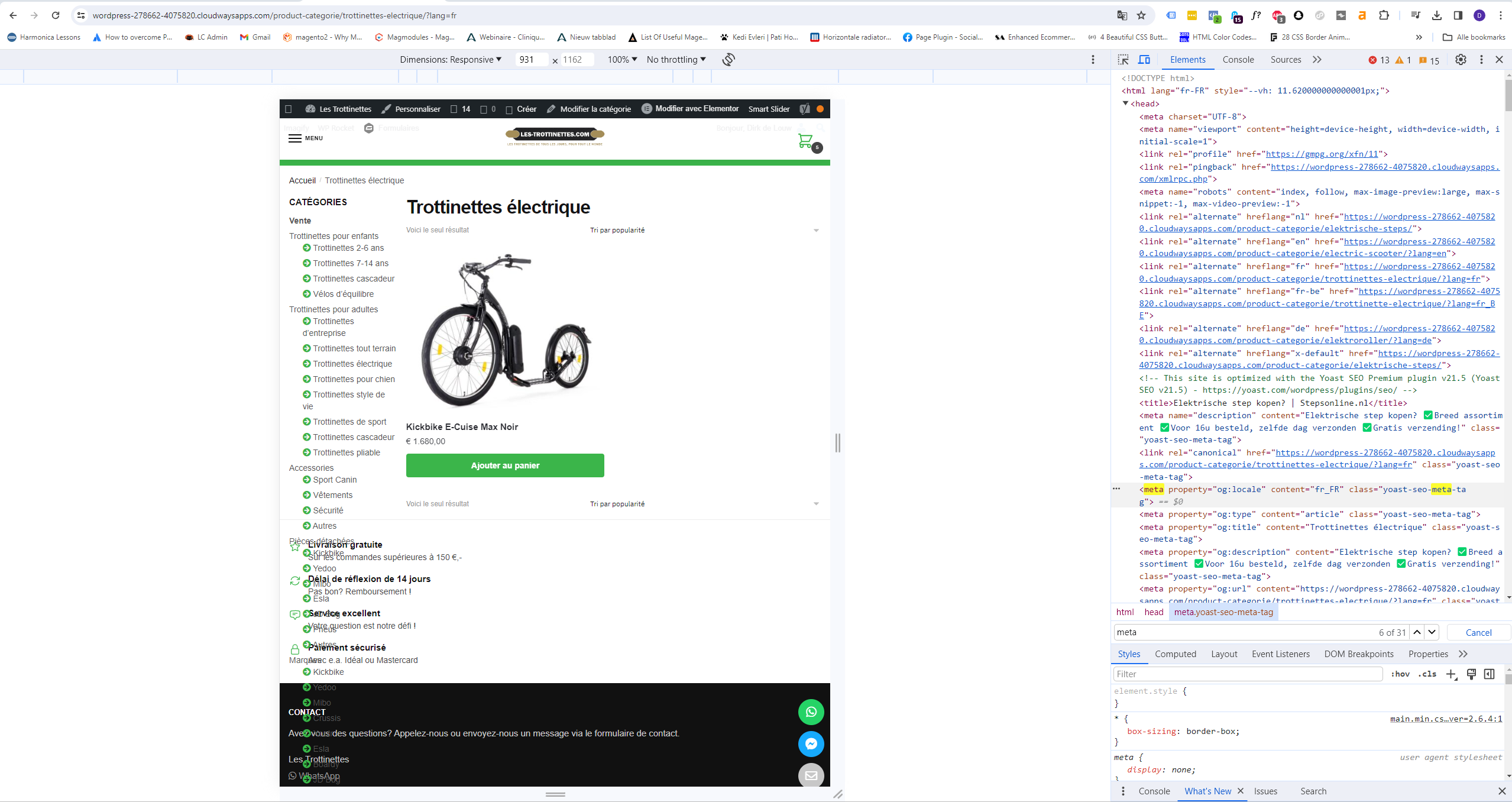Screen dimensions: 1512x802
Task: Click the Styles Filter input field
Action: tap(1248, 674)
